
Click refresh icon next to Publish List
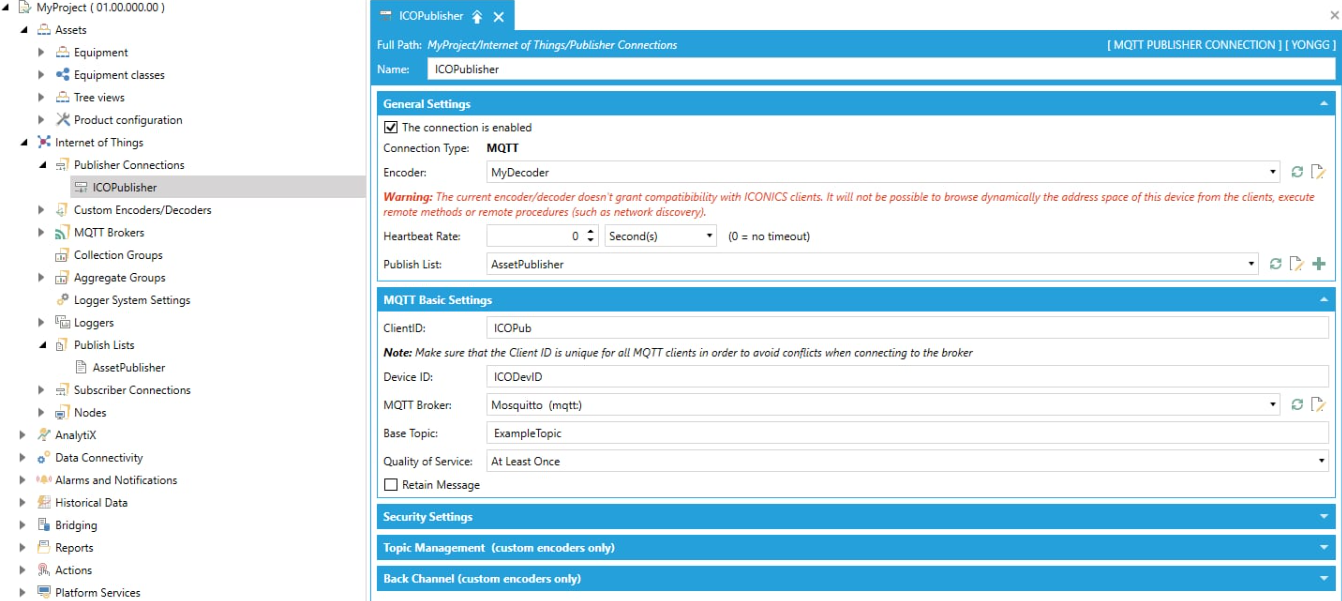pos(1275,264)
